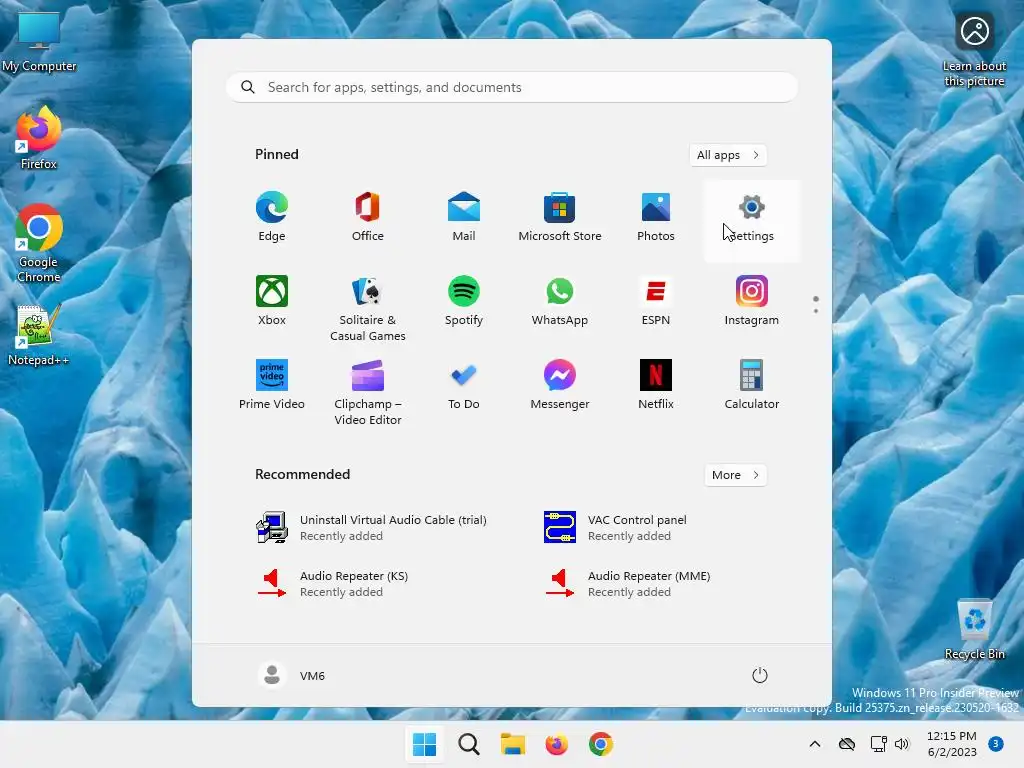This screenshot has height=768, width=1024.
Task: Click the volume speaker tray icon
Action: (902, 744)
